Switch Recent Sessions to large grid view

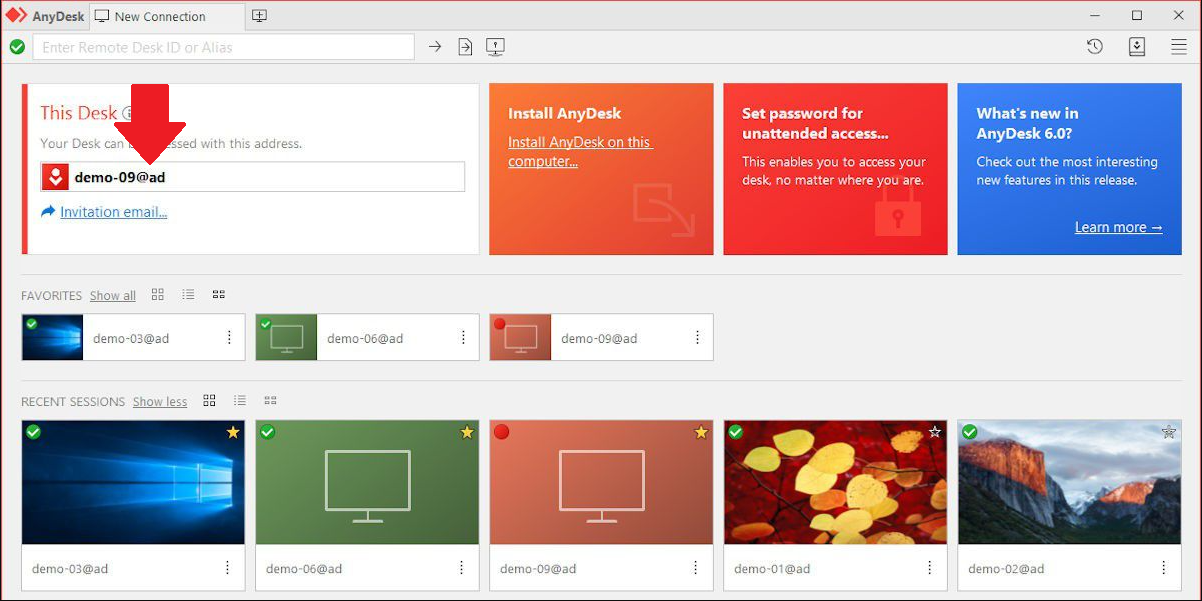(x=209, y=400)
